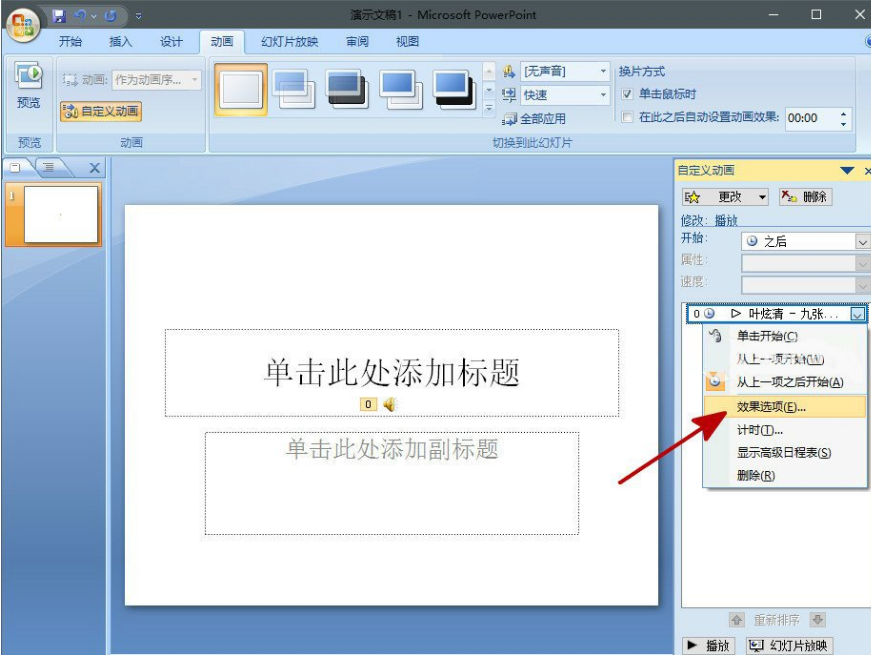
Task: Click the speaker sound icon on slide
Action: [x=389, y=404]
